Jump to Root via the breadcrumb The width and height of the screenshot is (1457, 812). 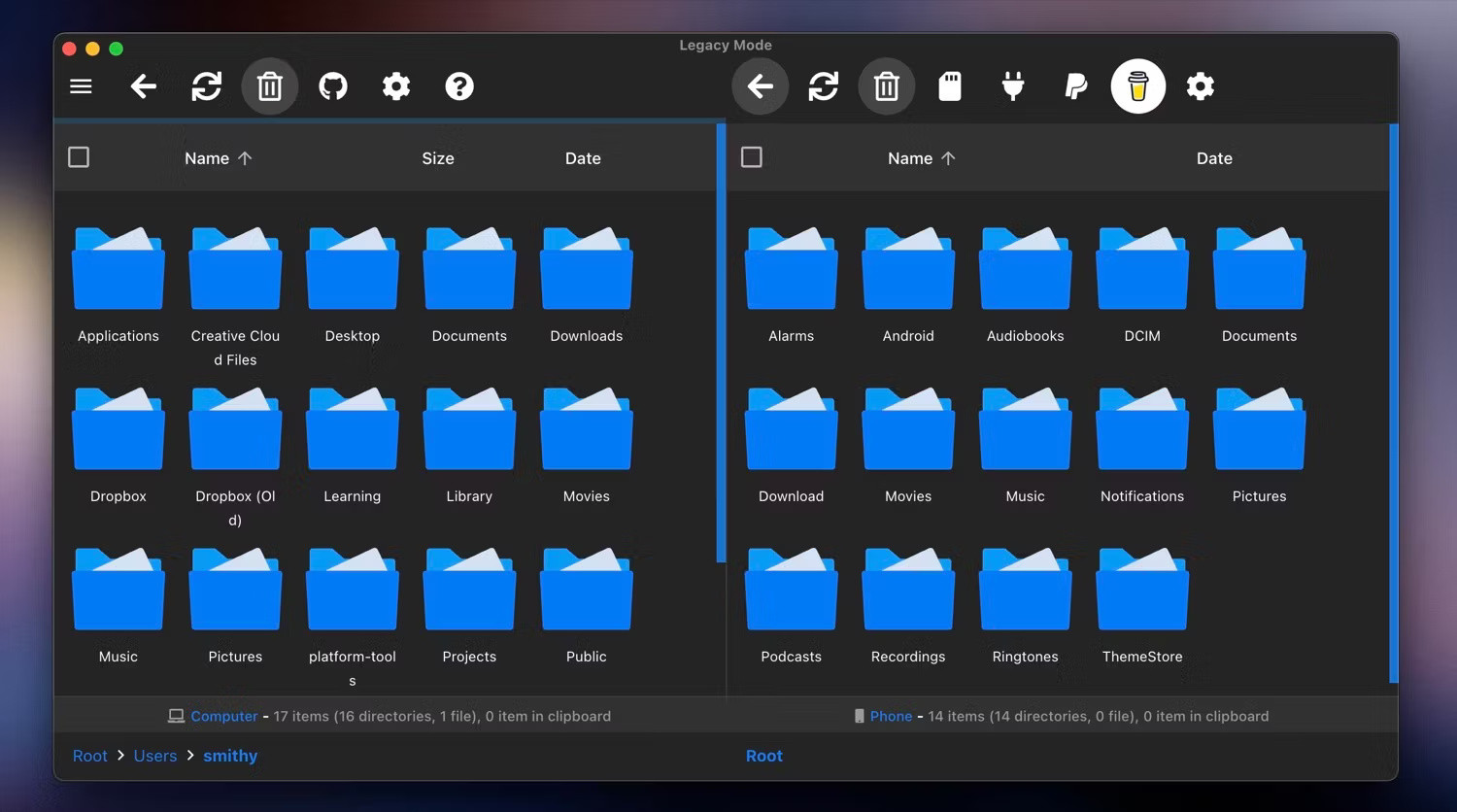coord(89,755)
